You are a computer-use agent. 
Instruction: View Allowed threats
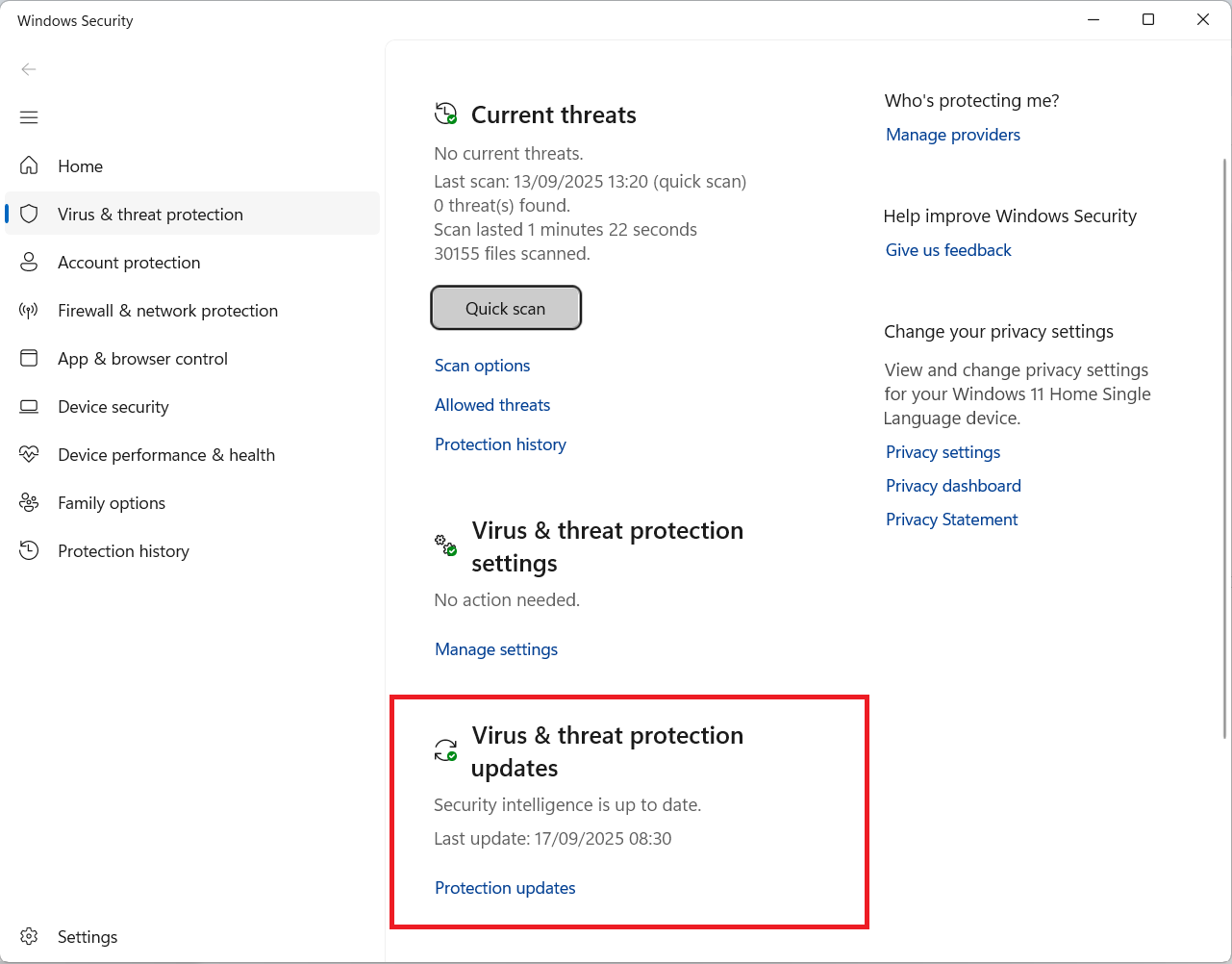tap(492, 405)
